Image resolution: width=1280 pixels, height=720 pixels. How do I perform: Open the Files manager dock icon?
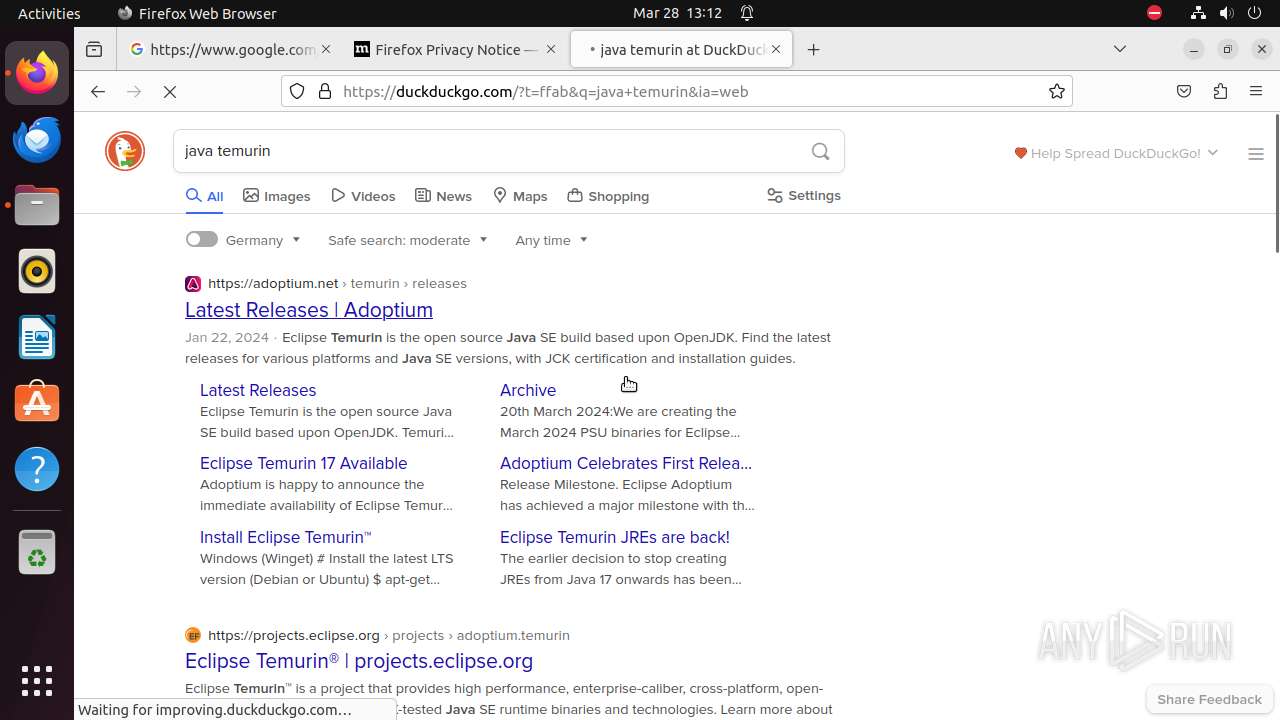click(x=37, y=205)
